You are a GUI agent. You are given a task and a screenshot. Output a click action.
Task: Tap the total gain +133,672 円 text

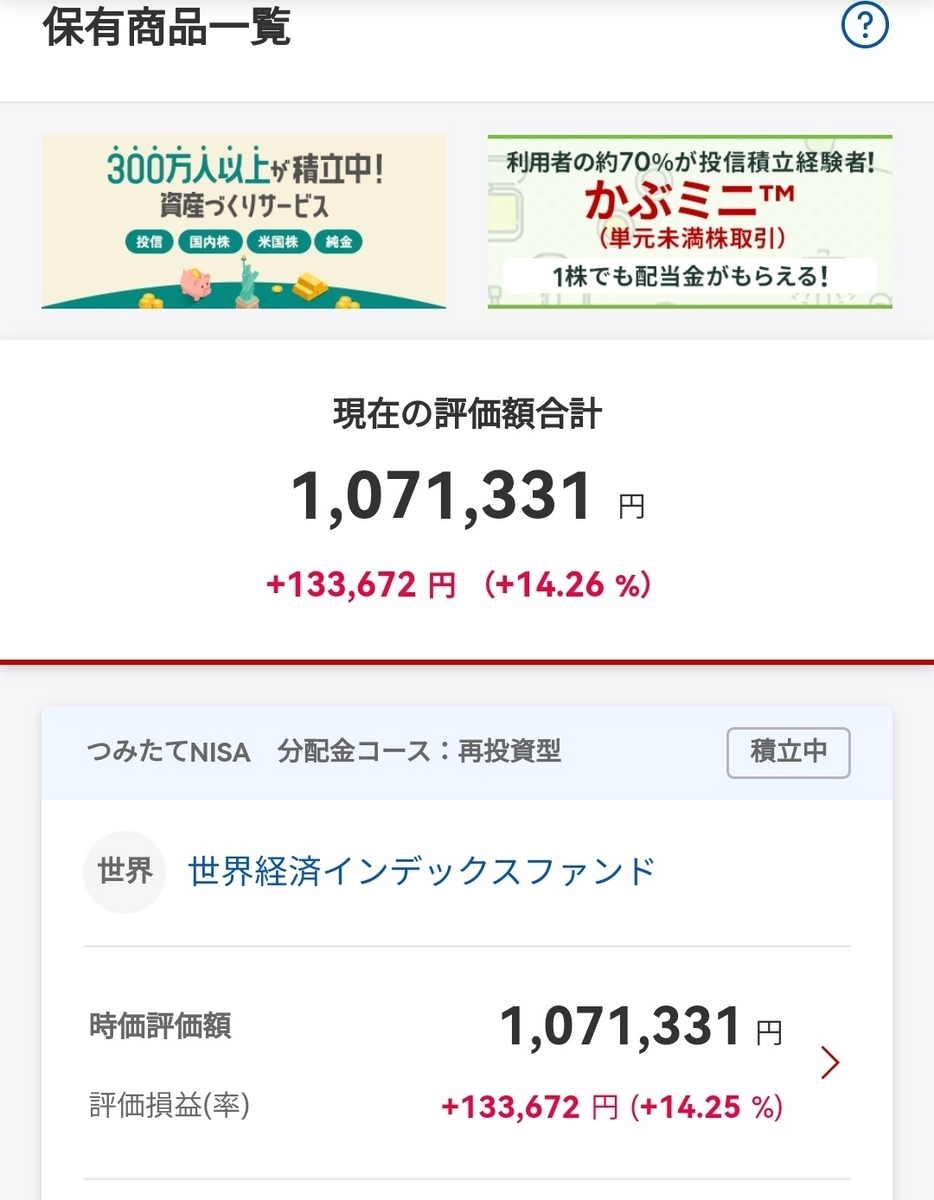361,584
